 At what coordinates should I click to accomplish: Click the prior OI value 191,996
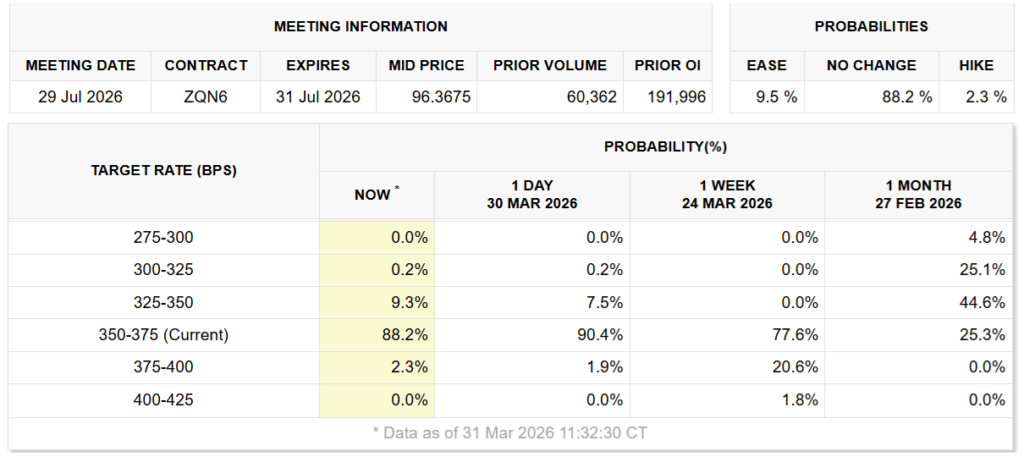click(677, 97)
